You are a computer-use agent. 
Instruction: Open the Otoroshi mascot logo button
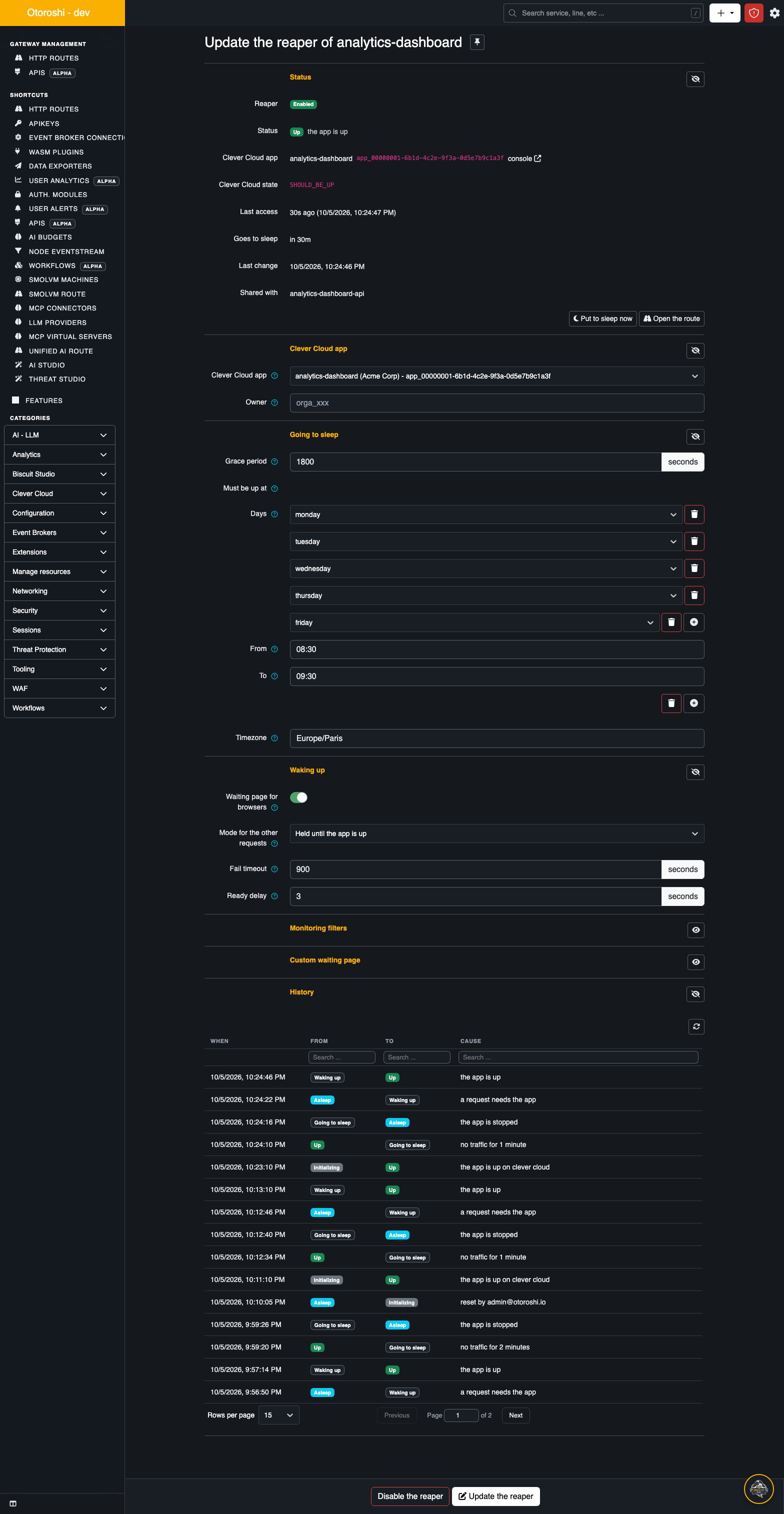point(758,1488)
